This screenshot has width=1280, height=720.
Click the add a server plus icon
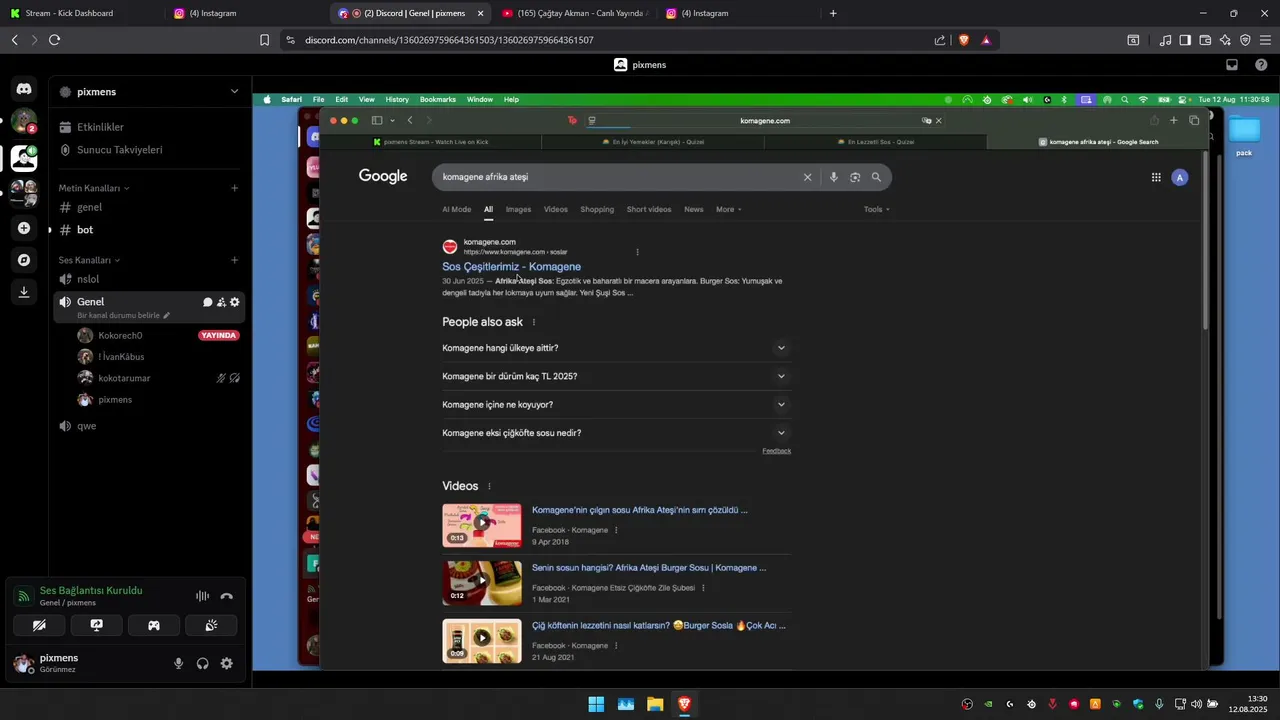pos(24,228)
